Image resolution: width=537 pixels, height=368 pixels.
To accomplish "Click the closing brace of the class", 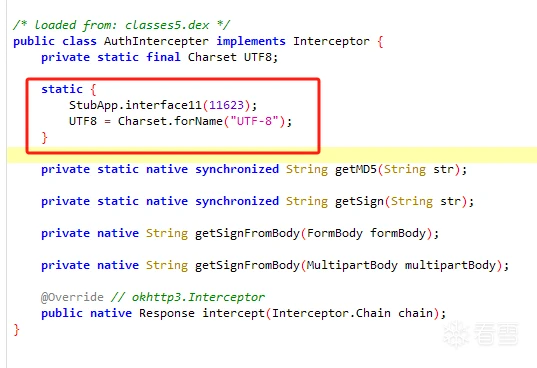I will [x=16, y=330].
